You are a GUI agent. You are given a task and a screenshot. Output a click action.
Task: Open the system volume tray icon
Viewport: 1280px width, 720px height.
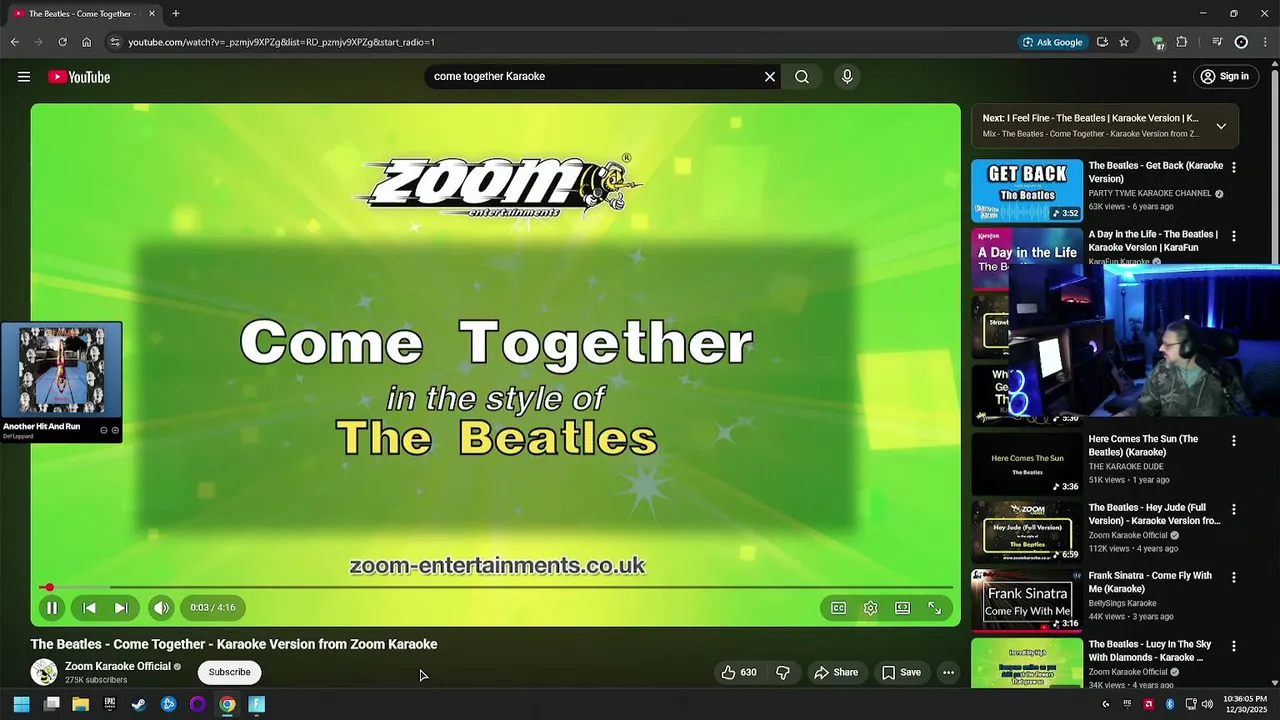(x=1207, y=704)
